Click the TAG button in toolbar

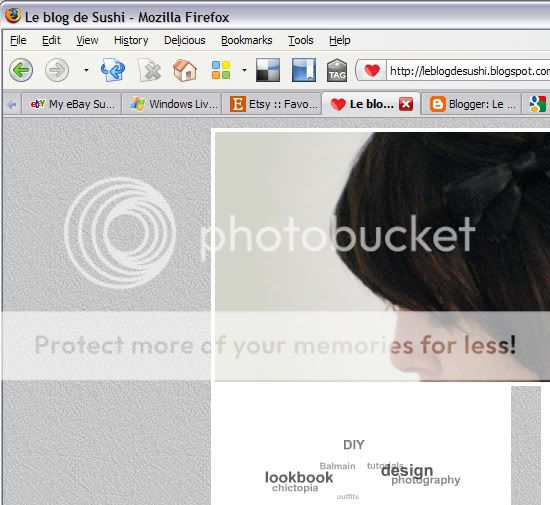point(337,70)
